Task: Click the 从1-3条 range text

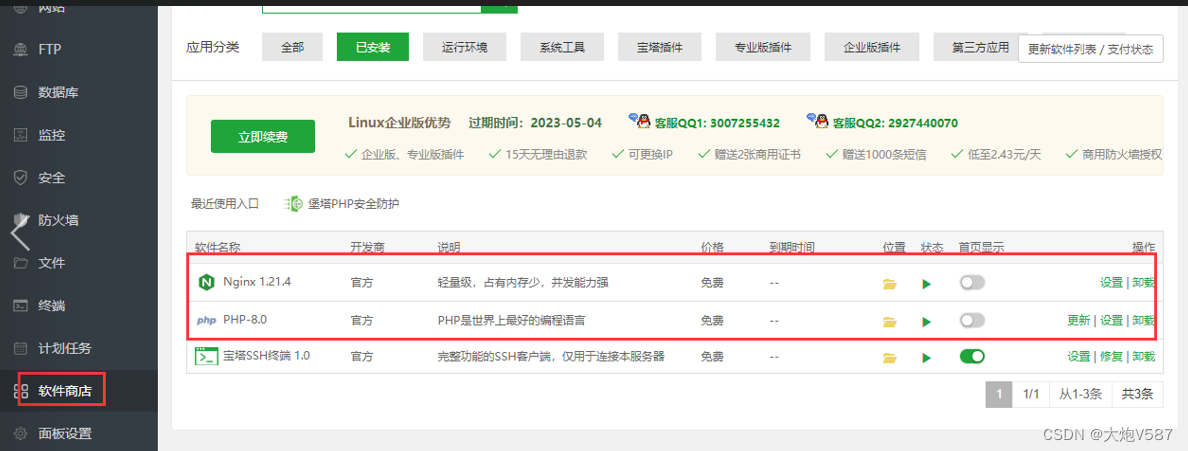Action: (1080, 394)
